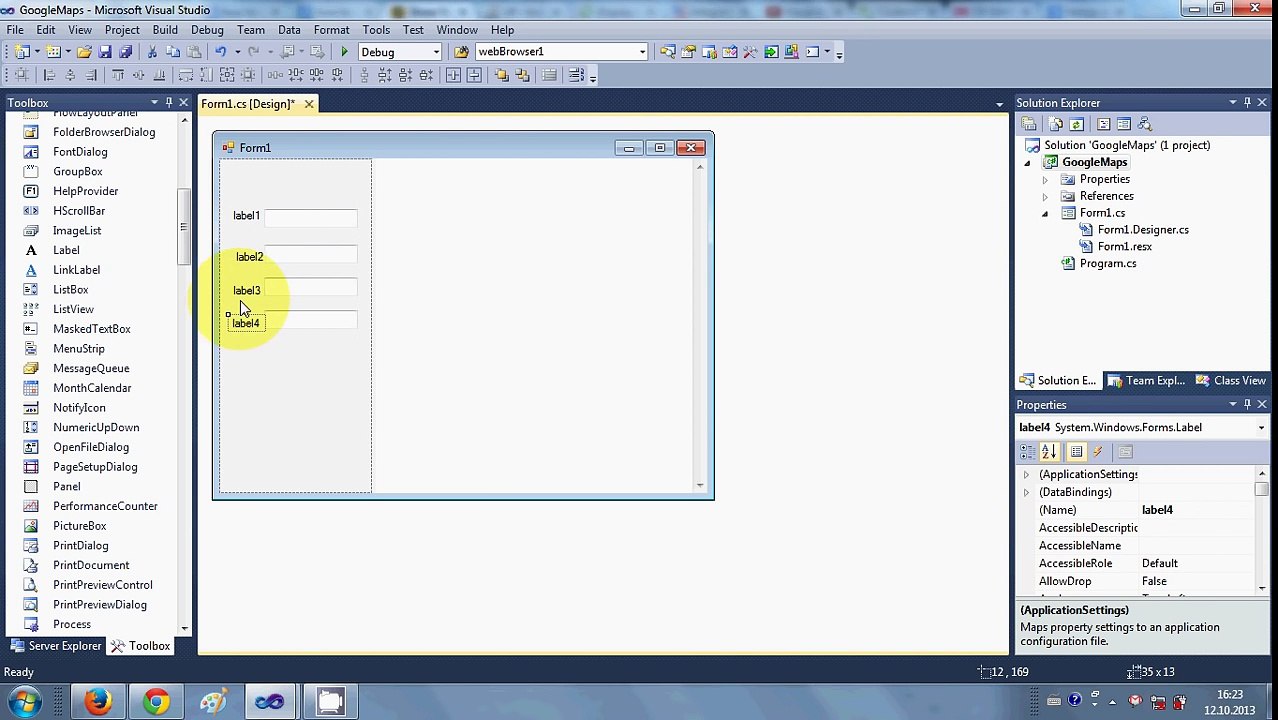Viewport: 1278px width, 720px height.
Task: Click the Visual Studio taskbar icon
Action: click(269, 702)
